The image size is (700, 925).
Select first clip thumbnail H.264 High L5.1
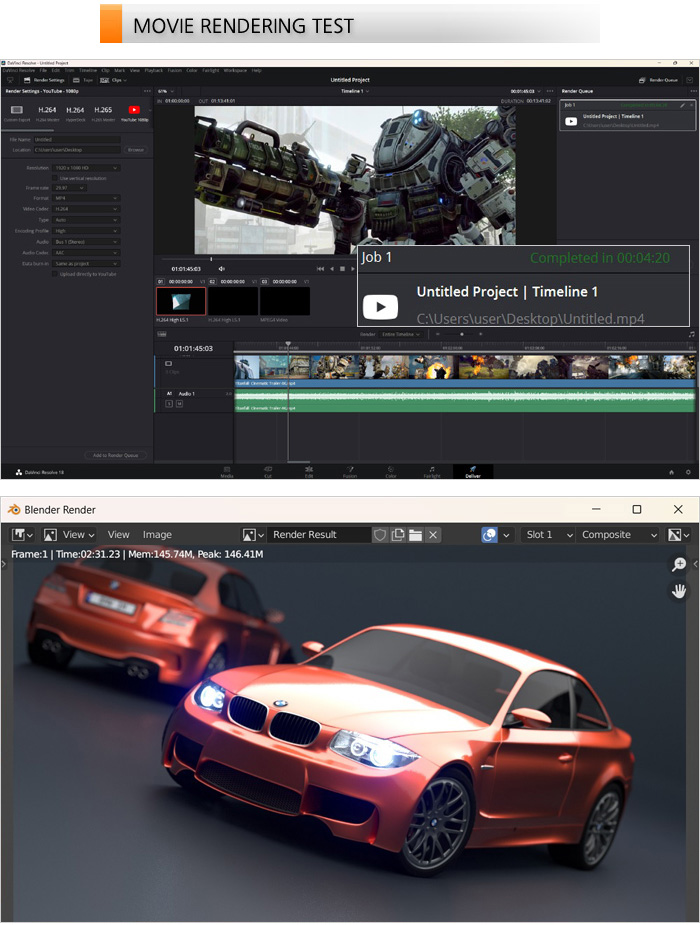coord(181,301)
